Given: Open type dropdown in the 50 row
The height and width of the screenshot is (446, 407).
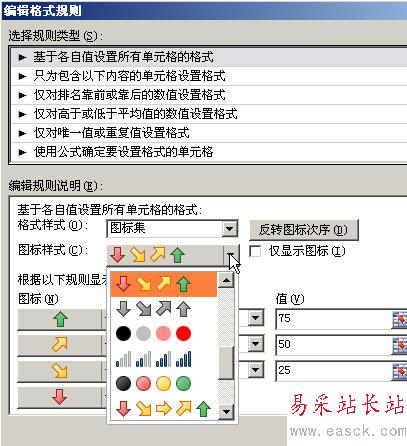Looking at the screenshot, I should (x=256, y=344).
